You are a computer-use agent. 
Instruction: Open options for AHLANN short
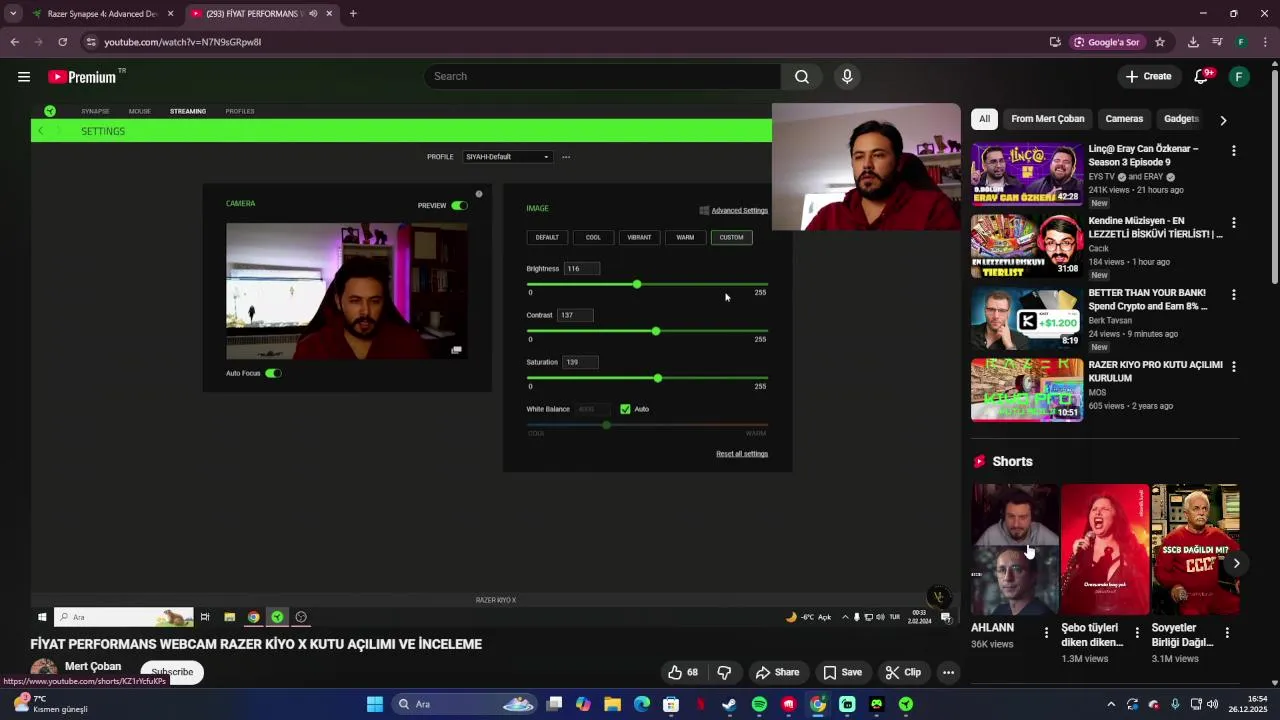[1046, 633]
